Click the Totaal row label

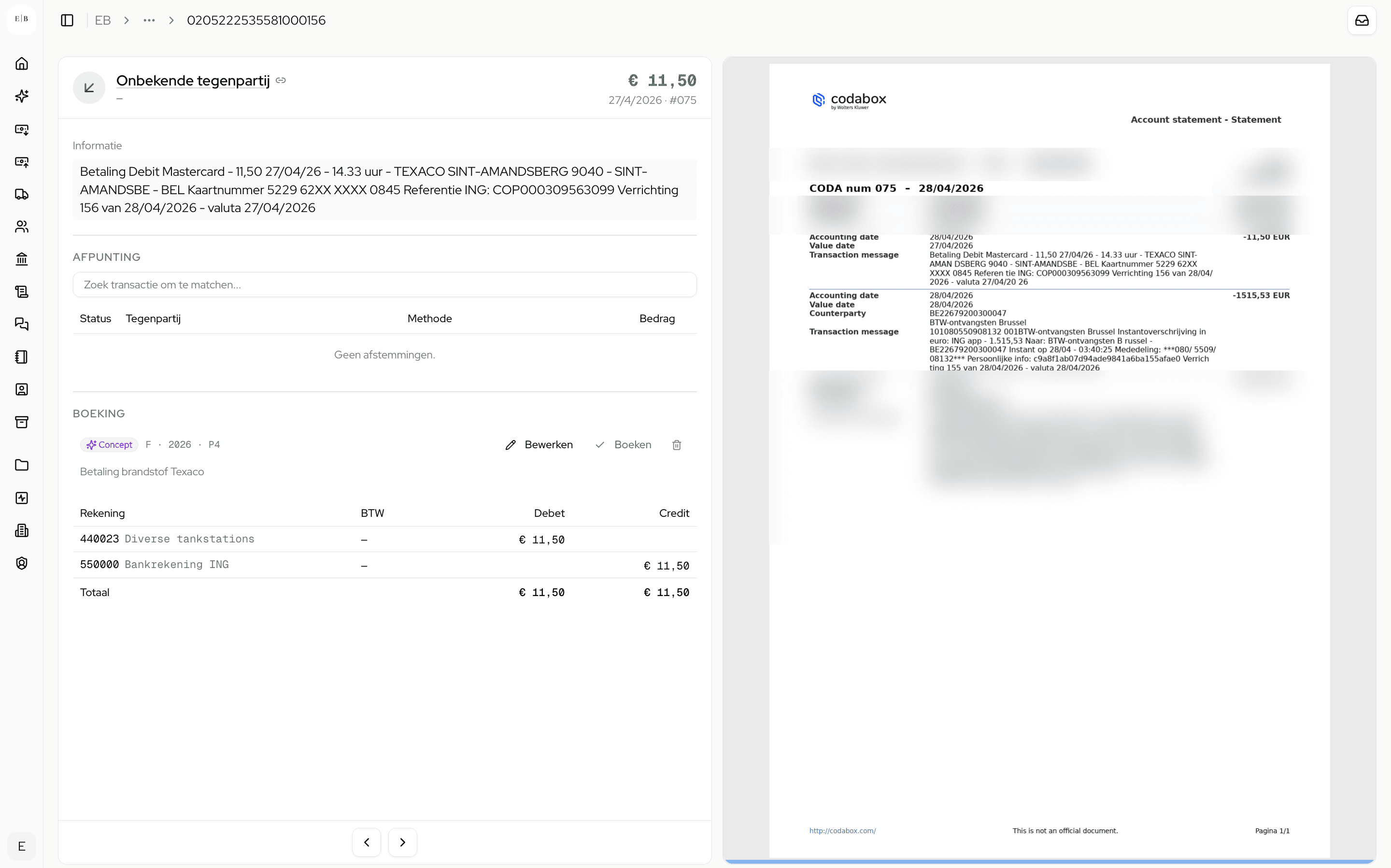95,593
